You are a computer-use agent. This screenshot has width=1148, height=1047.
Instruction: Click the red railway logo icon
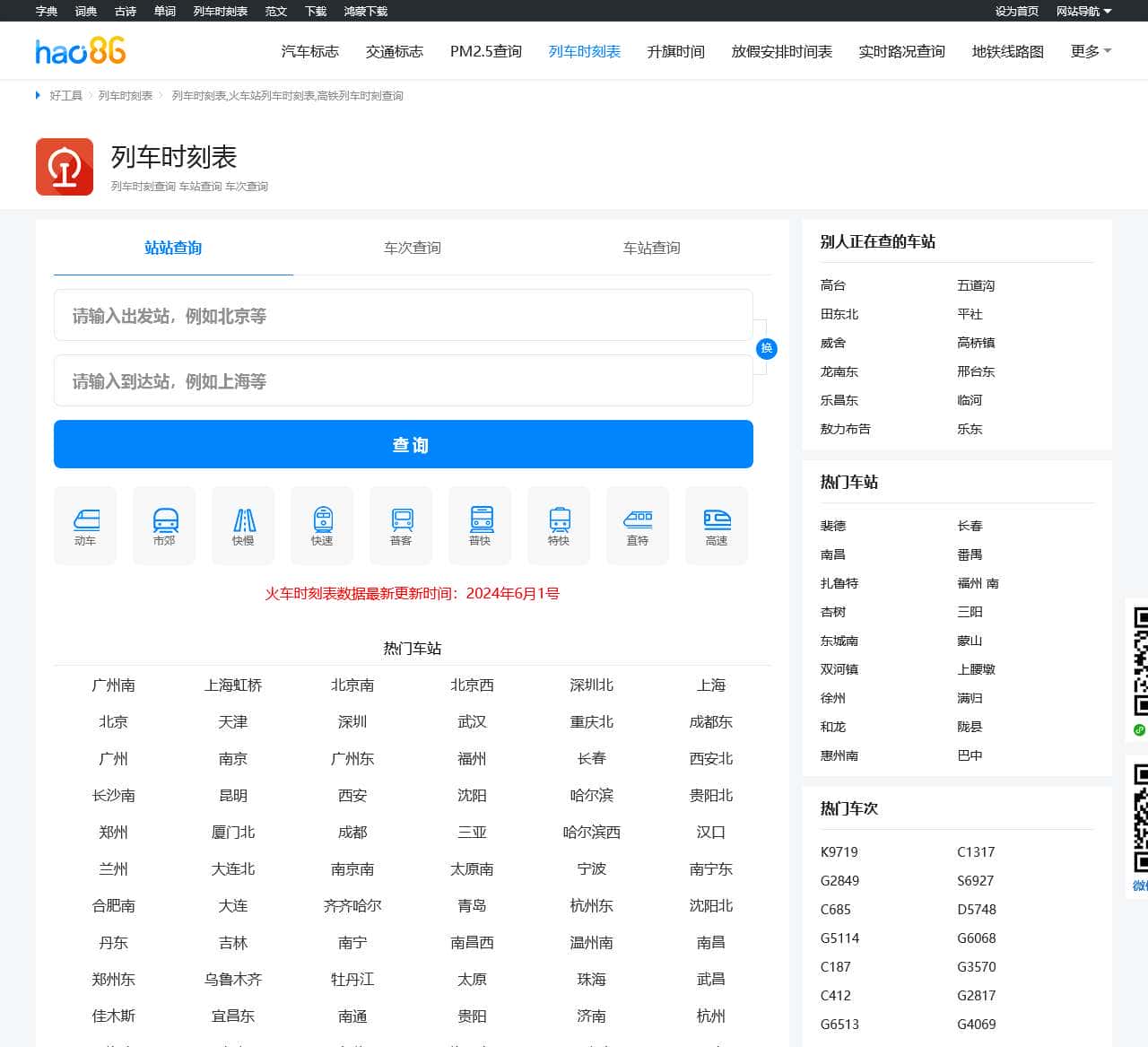[65, 167]
